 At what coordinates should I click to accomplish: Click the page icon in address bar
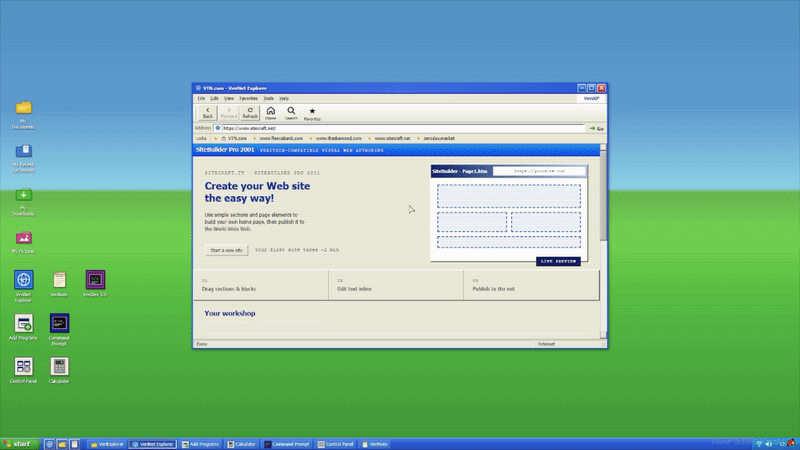click(217, 129)
